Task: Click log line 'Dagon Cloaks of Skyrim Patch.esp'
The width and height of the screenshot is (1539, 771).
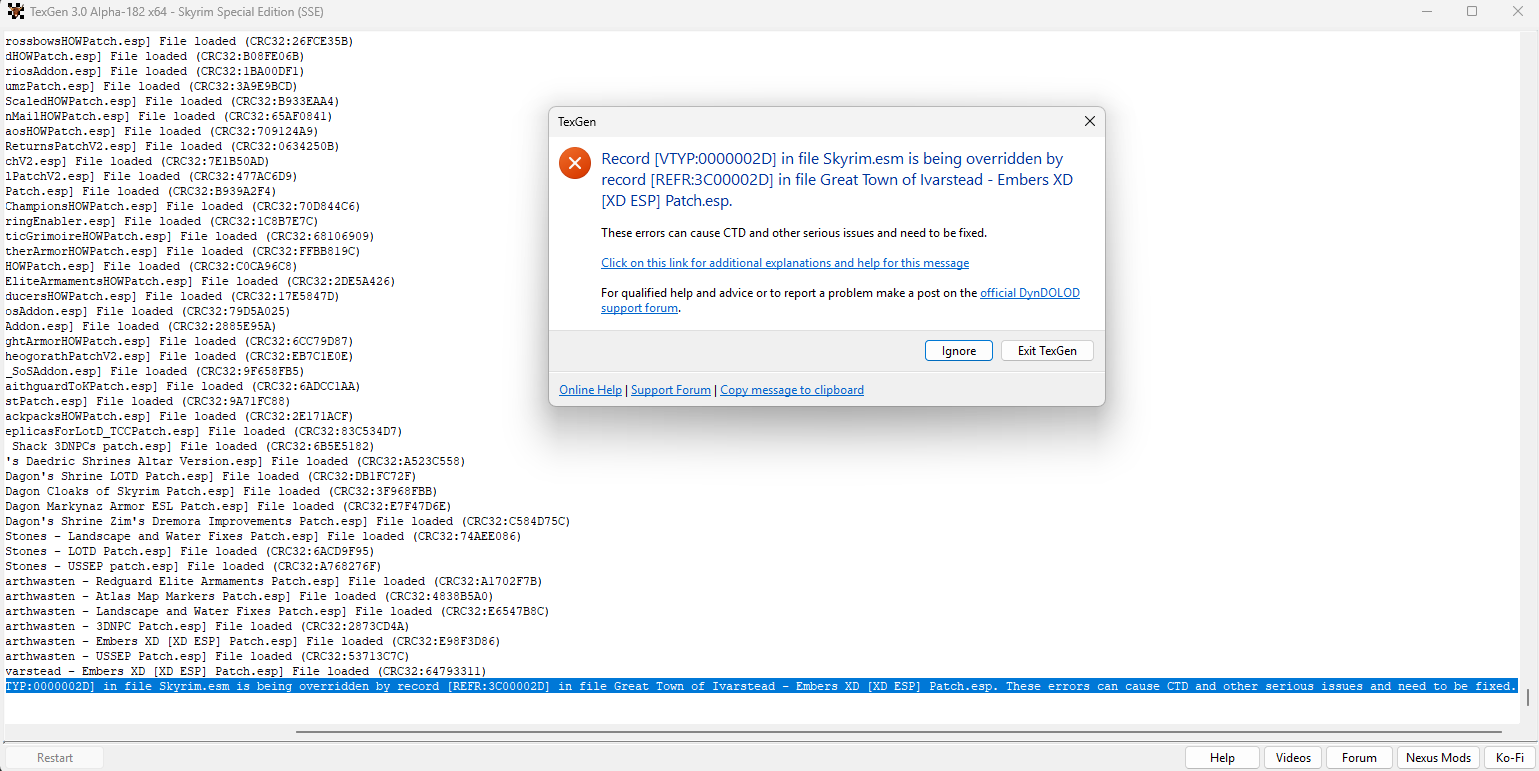Action: (x=221, y=491)
